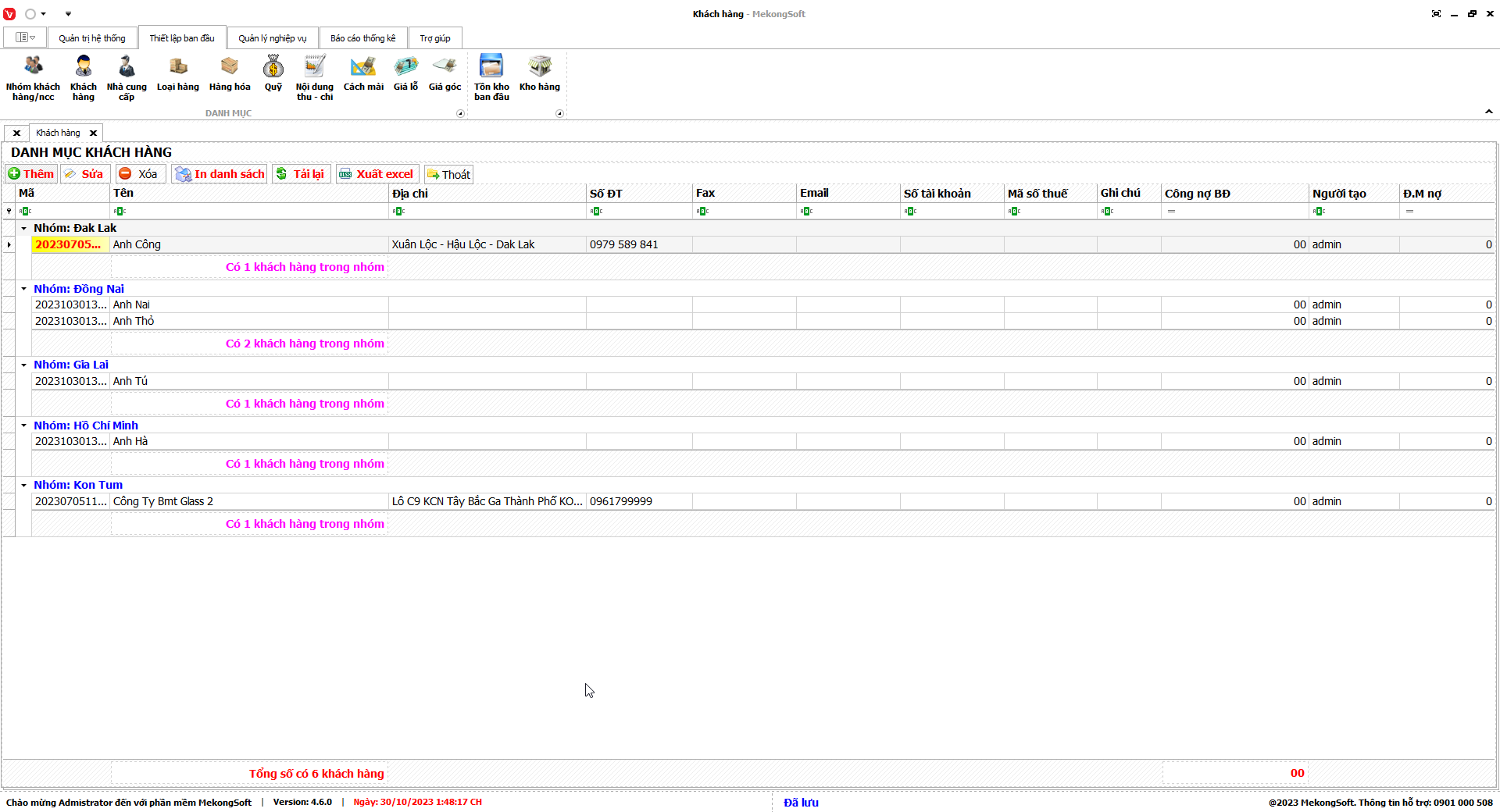The height and width of the screenshot is (812, 1500).
Task: Click the Tên column filter field
Action: pyautogui.click(x=250, y=211)
